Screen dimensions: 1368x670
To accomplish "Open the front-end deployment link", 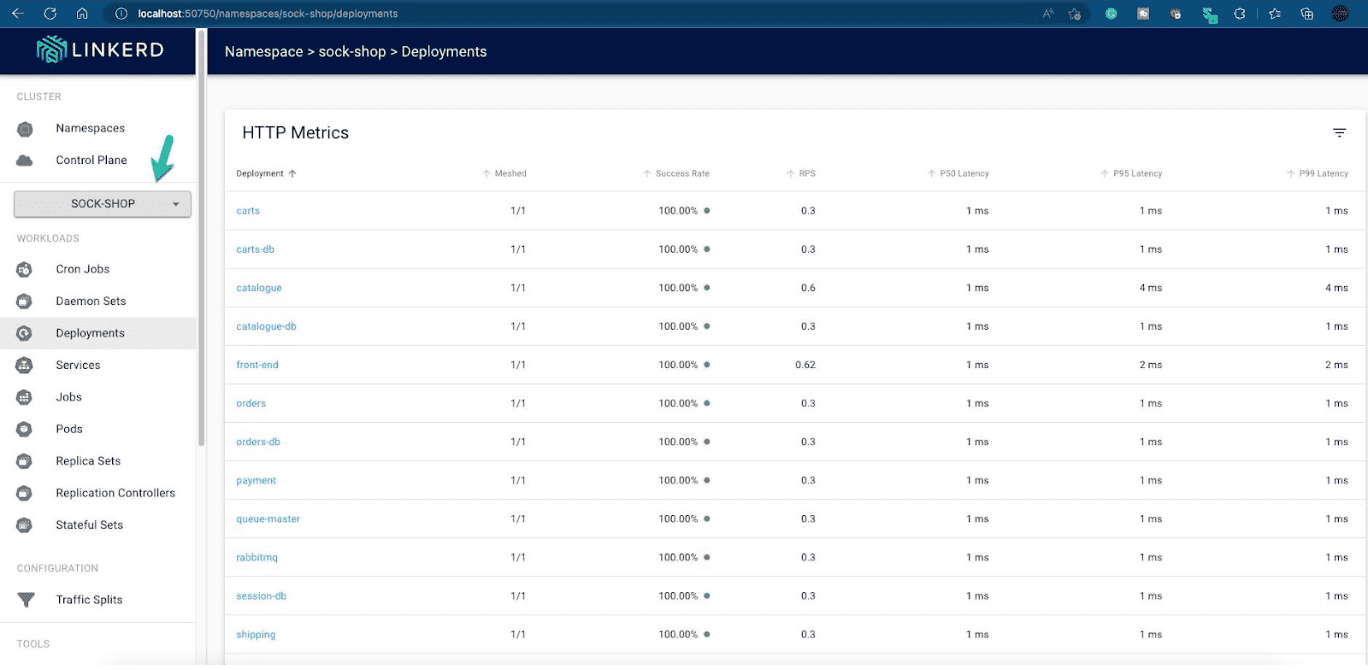I will (257, 365).
